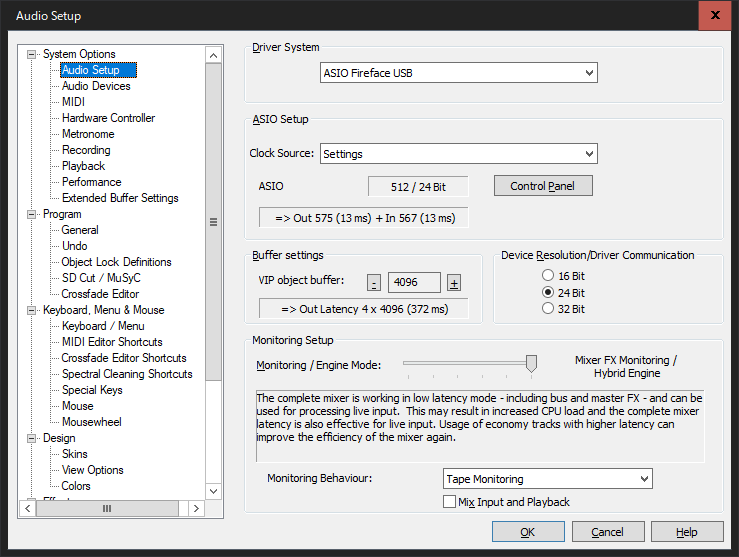Open the ASIO Control Panel

(543, 186)
